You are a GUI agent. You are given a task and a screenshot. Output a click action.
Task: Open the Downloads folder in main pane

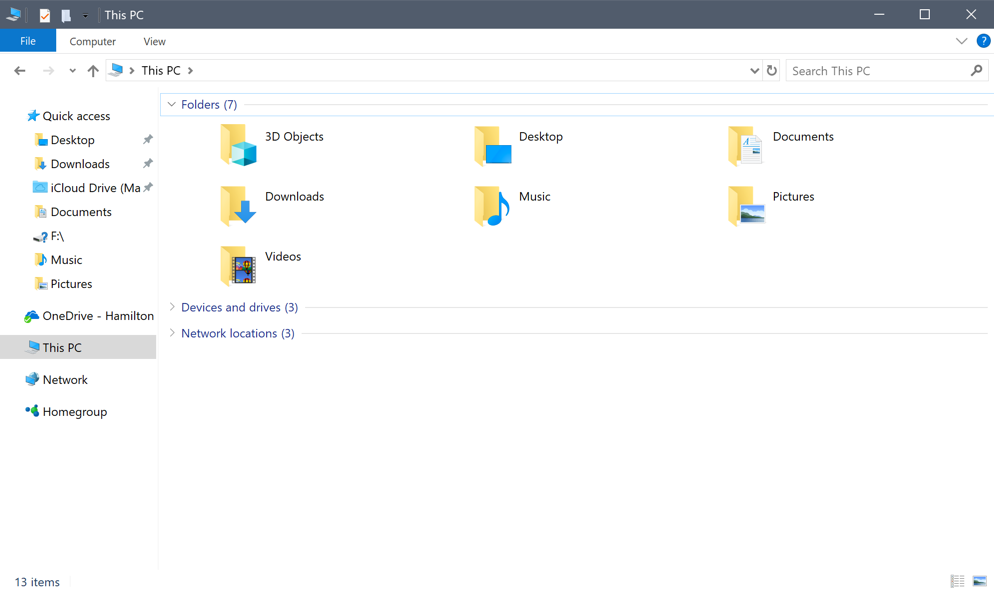[238, 205]
